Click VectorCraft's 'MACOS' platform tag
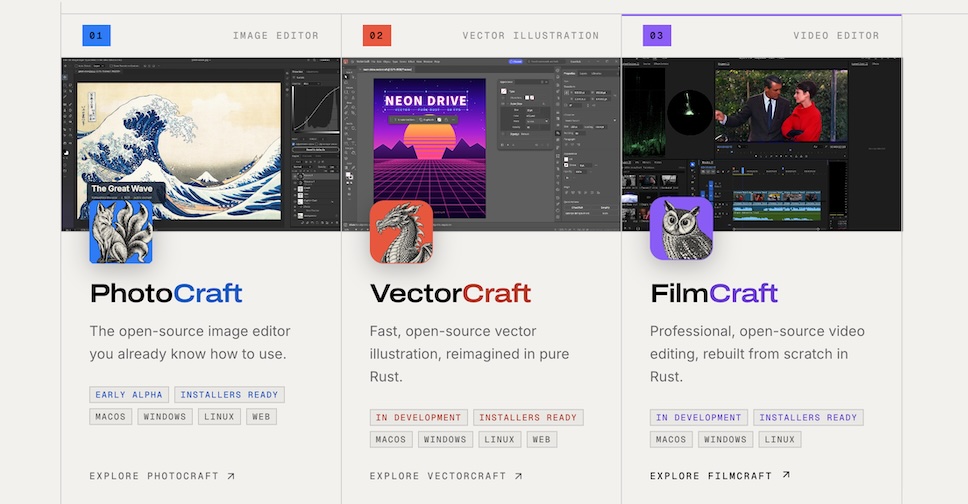This screenshot has width=968, height=504. point(391,440)
